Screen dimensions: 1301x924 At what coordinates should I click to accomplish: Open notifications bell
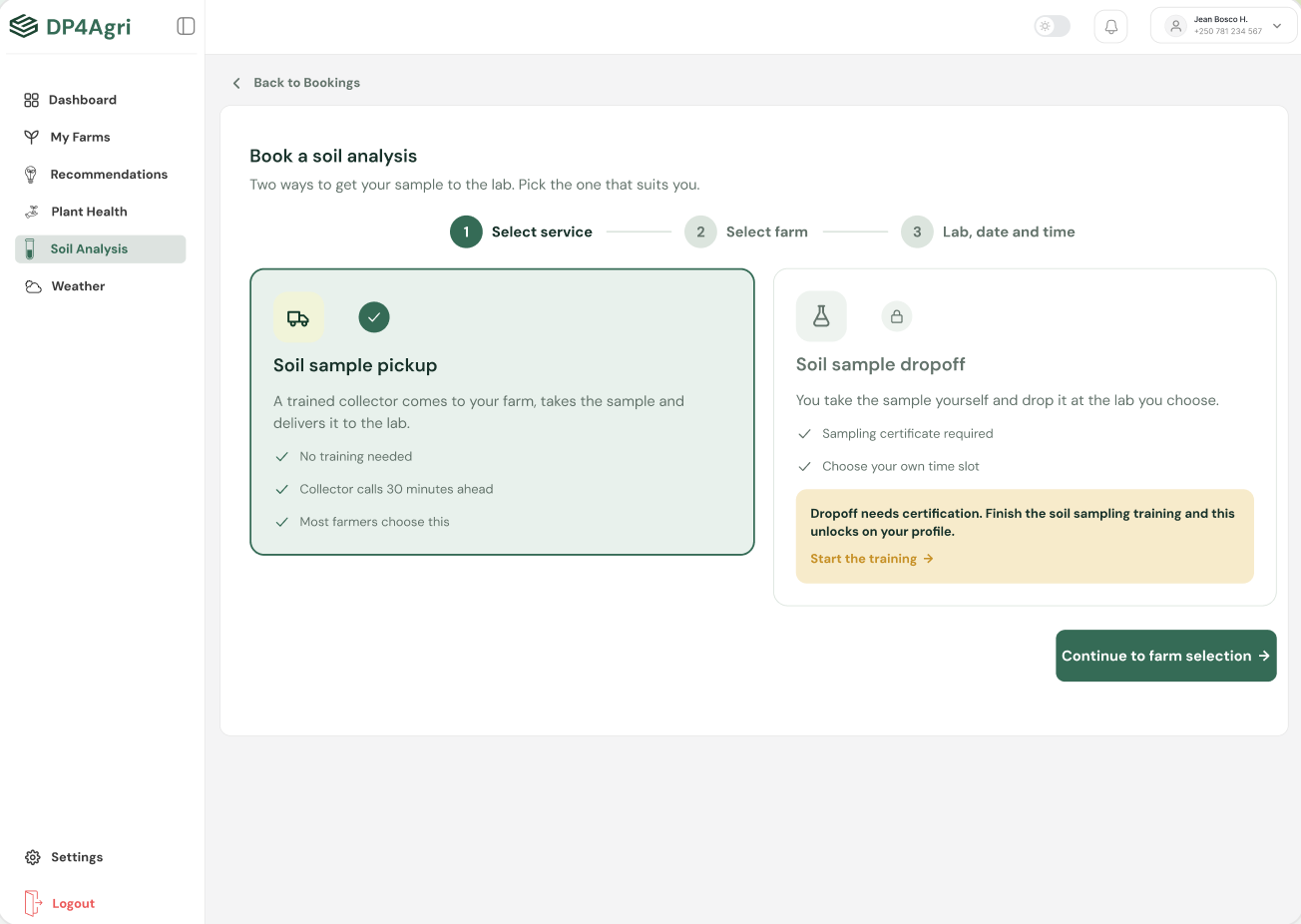(x=1110, y=26)
